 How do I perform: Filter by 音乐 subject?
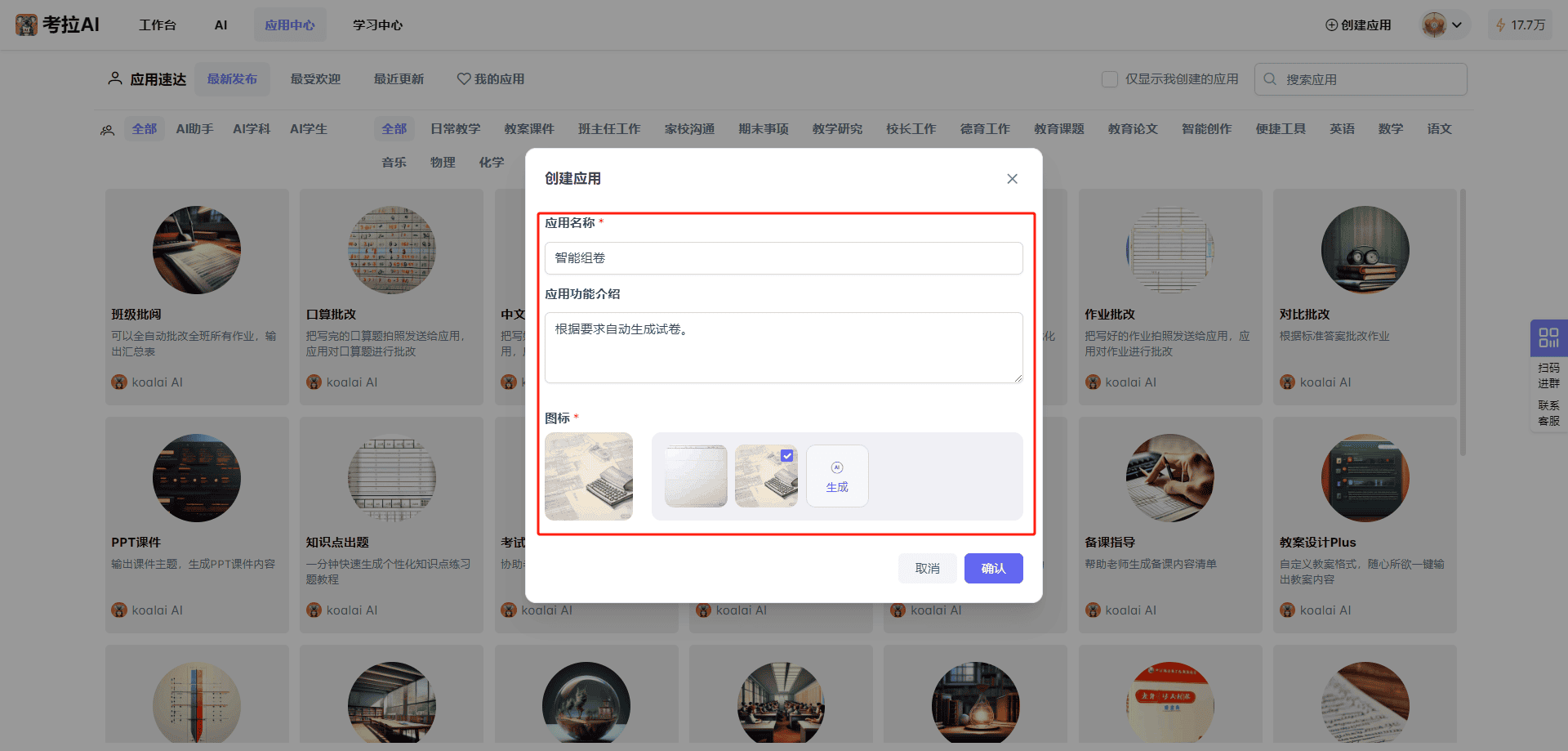pos(394,163)
